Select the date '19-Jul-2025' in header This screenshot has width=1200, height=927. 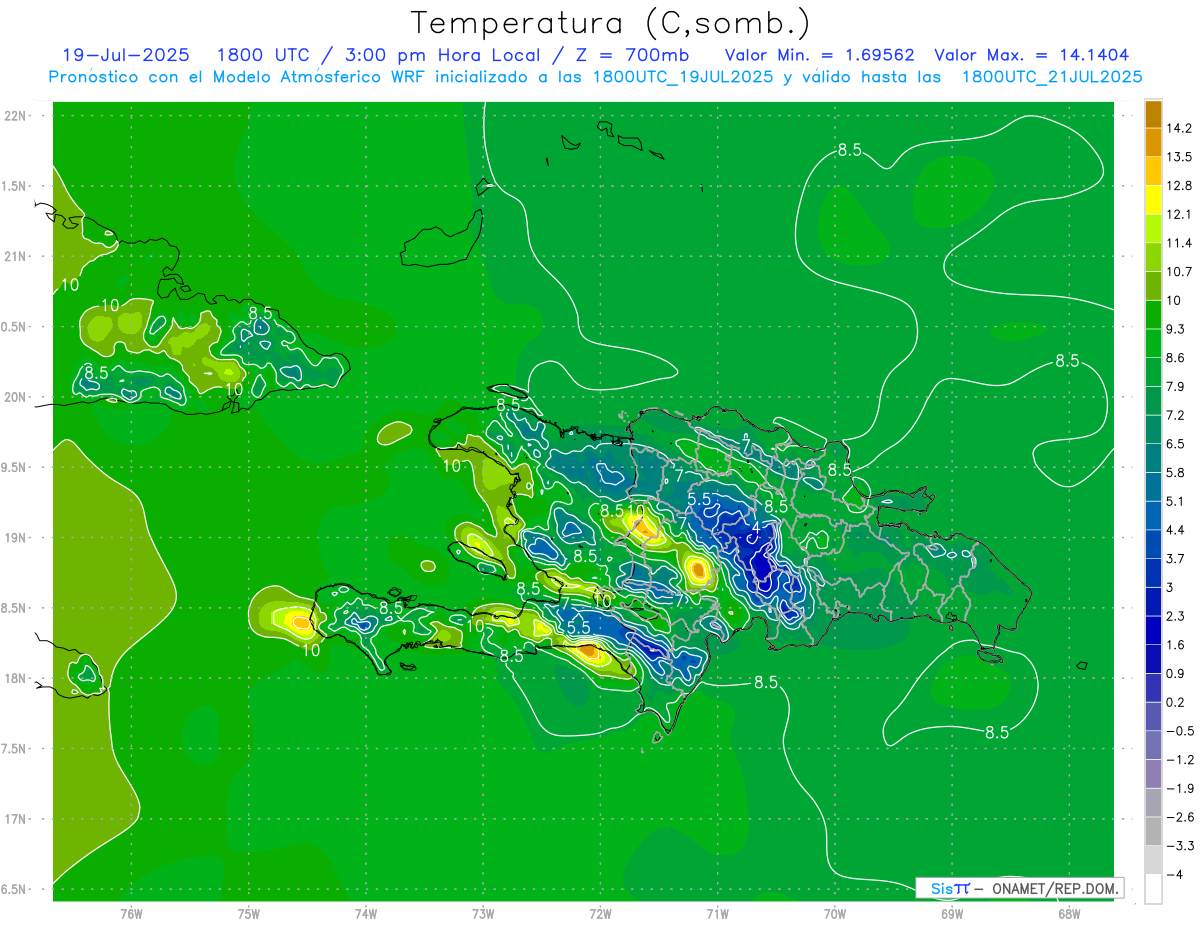click(126, 55)
